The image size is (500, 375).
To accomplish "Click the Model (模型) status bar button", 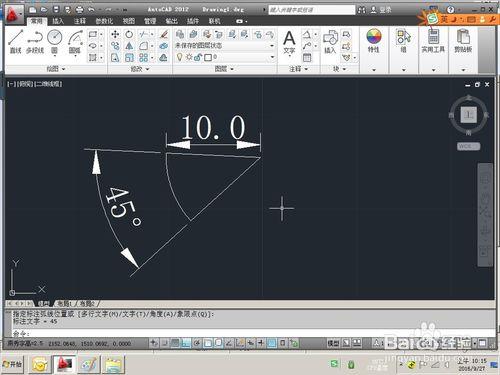I will tap(333, 342).
